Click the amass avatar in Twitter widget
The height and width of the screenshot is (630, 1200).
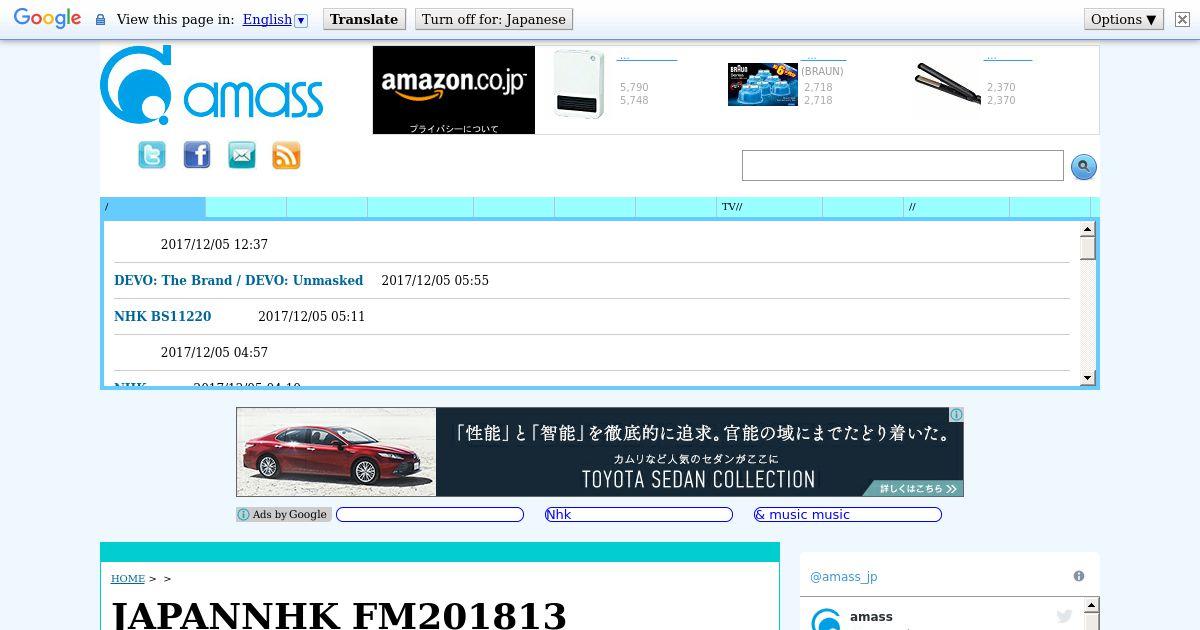826,619
